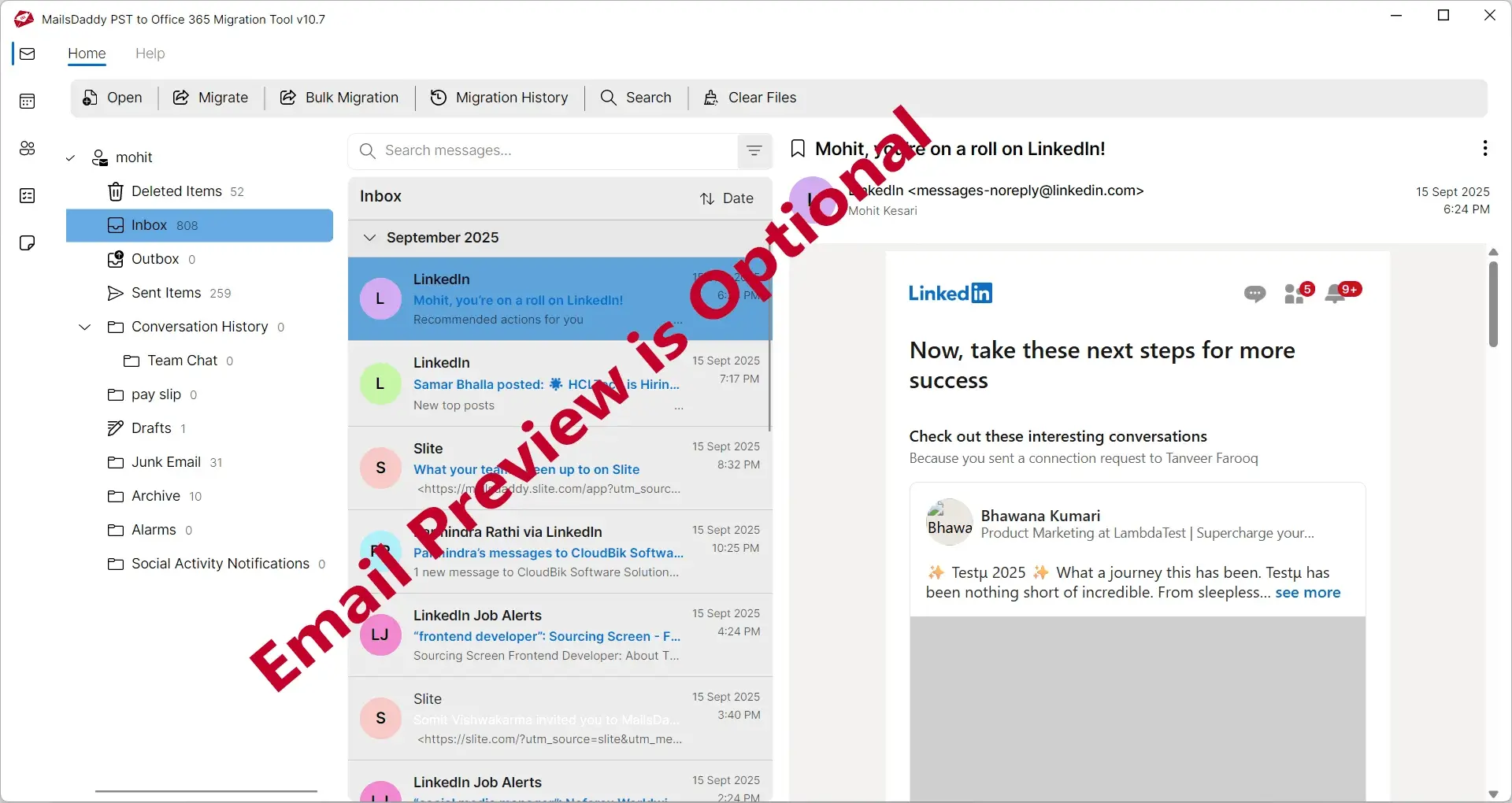Open the message filter options

754,151
